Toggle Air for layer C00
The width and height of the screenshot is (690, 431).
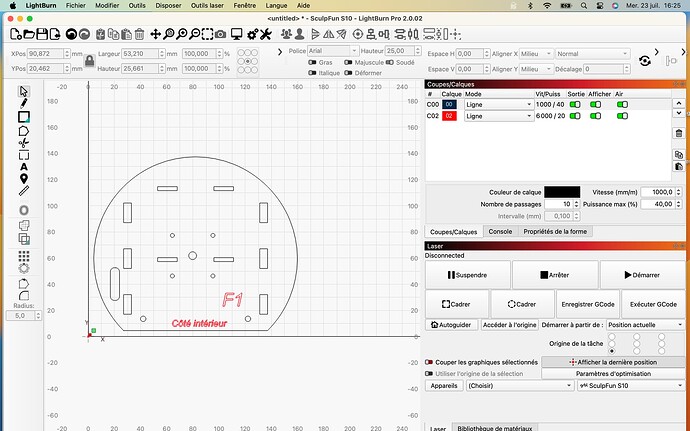[622, 105]
